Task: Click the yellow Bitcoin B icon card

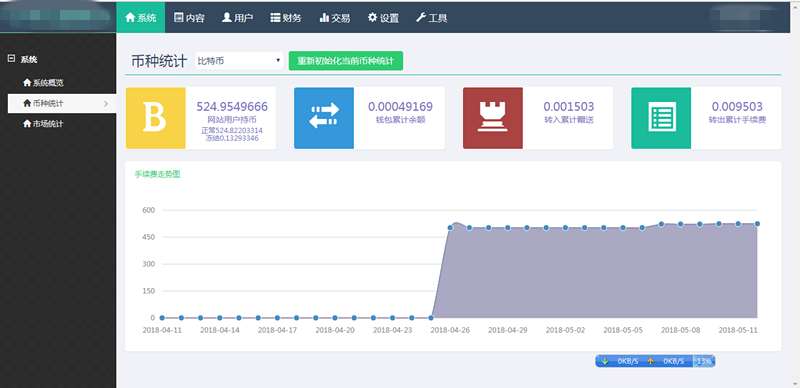Action: coord(156,118)
